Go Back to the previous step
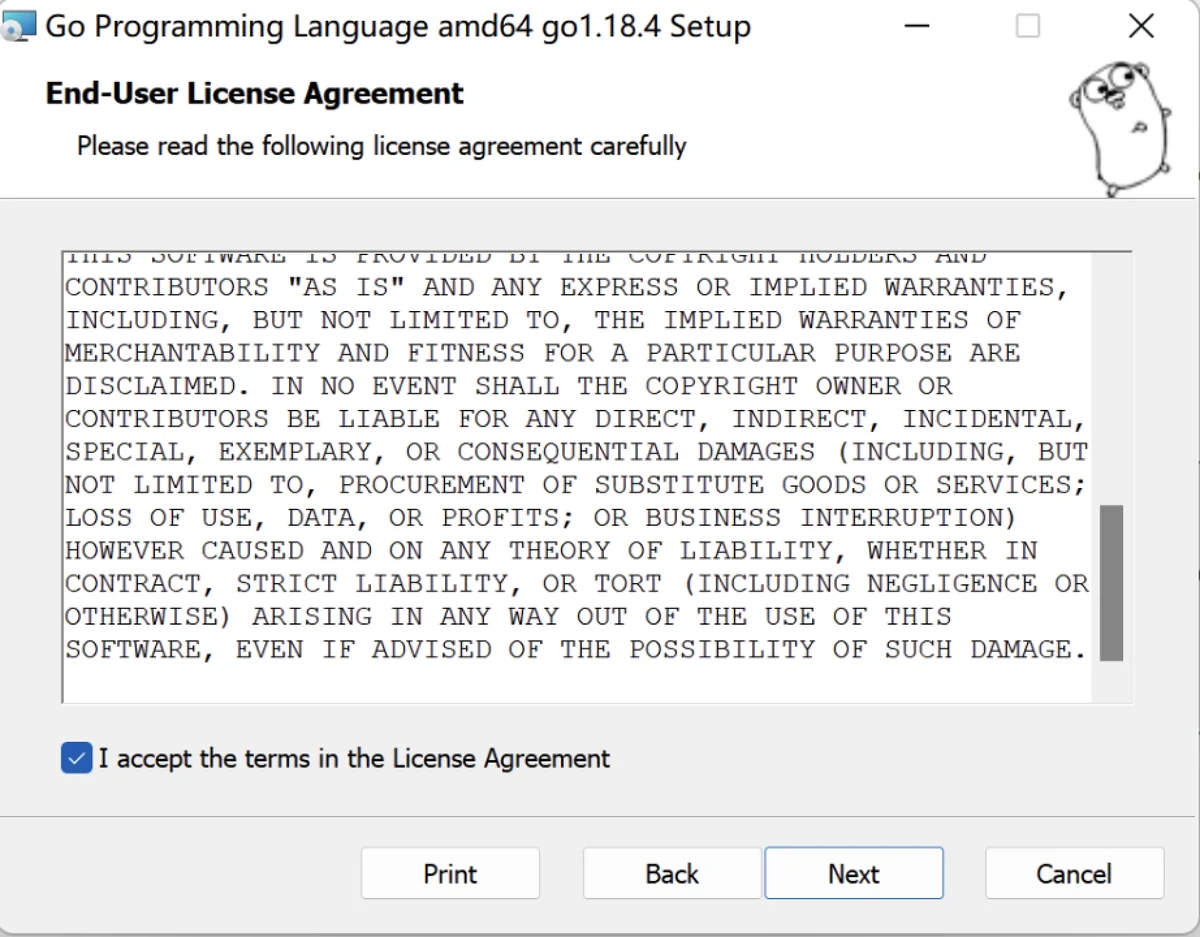 pyautogui.click(x=672, y=874)
